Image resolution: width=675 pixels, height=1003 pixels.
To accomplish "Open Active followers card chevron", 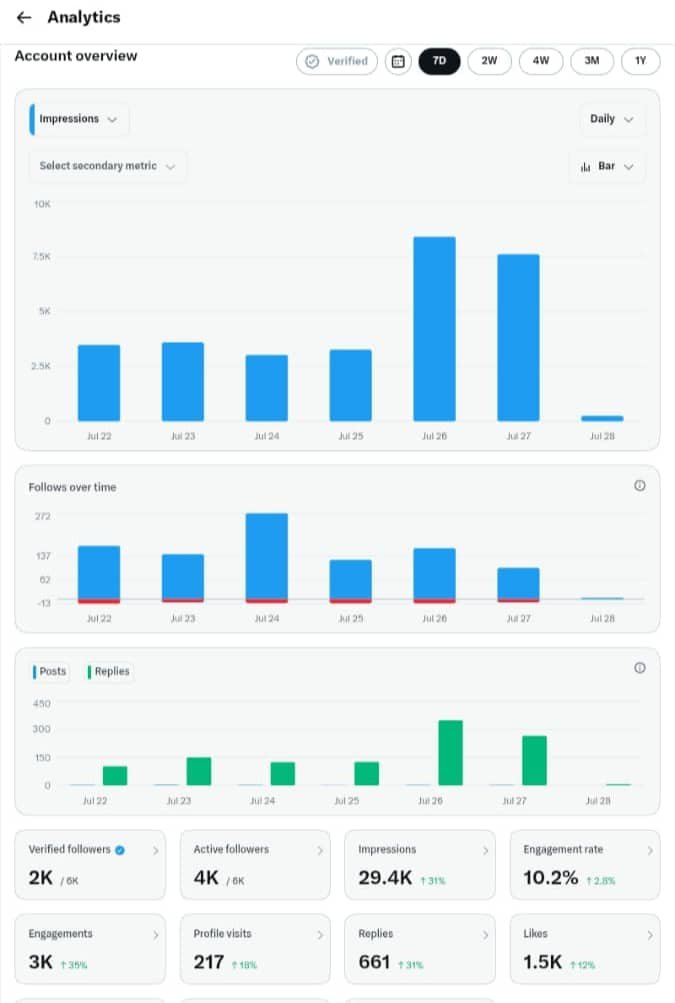I will (x=320, y=850).
